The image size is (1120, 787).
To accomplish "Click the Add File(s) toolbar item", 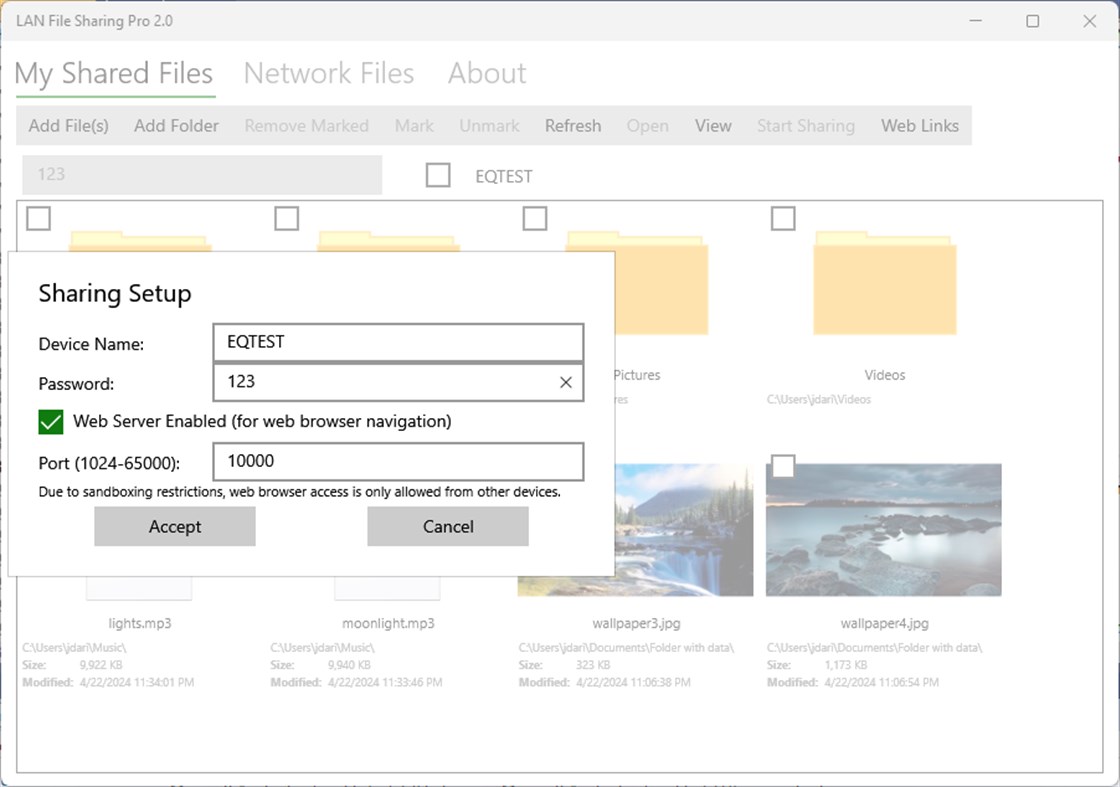I will pos(67,125).
